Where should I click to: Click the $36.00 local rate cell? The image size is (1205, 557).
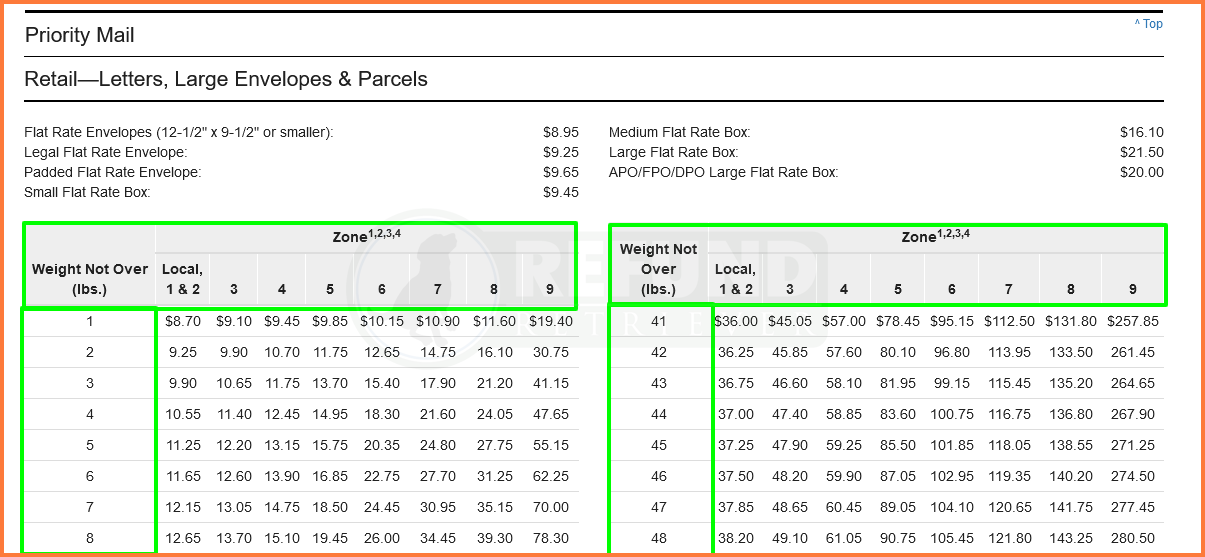(736, 322)
